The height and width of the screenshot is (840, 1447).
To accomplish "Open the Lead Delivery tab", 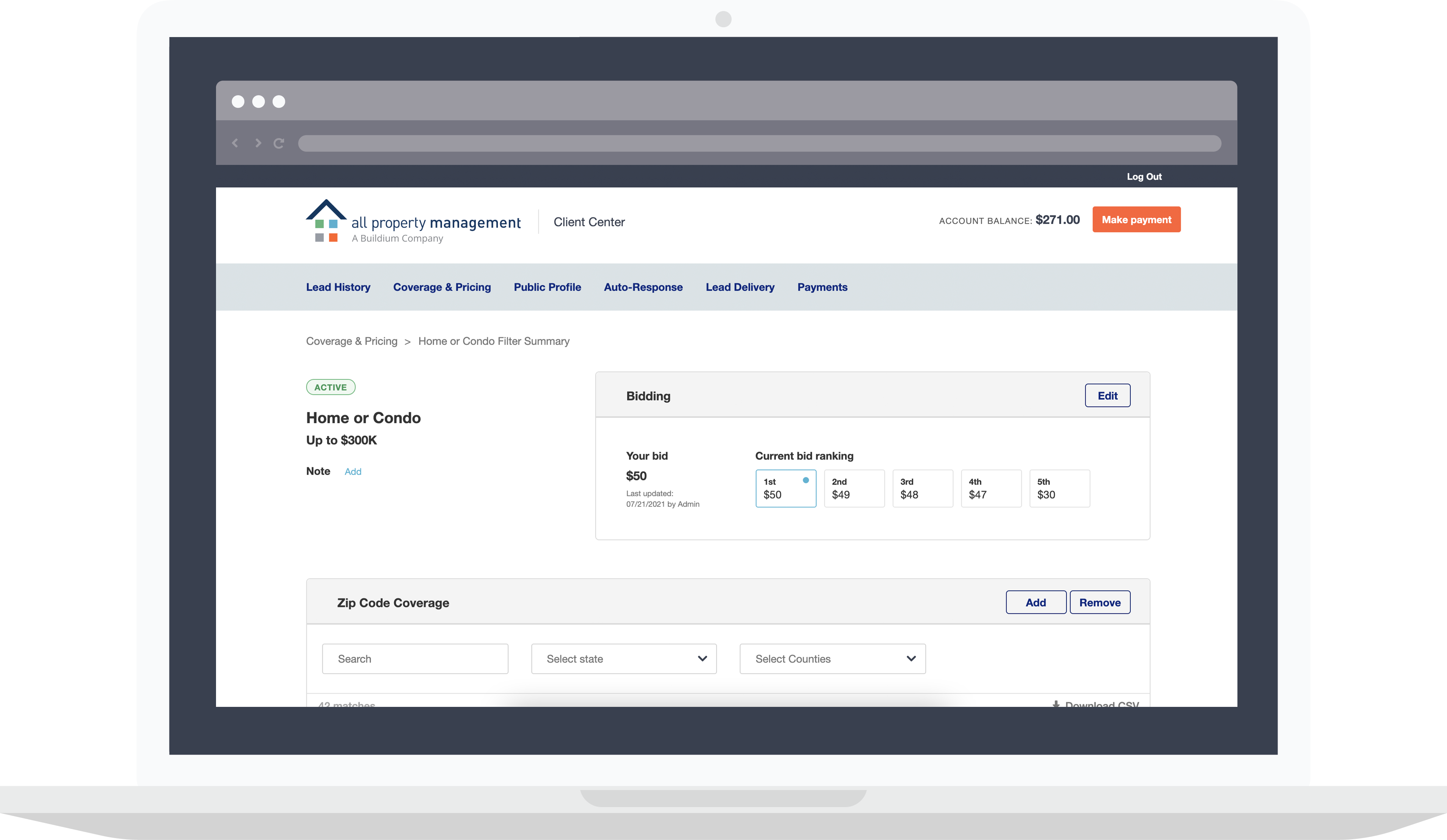I will click(740, 287).
